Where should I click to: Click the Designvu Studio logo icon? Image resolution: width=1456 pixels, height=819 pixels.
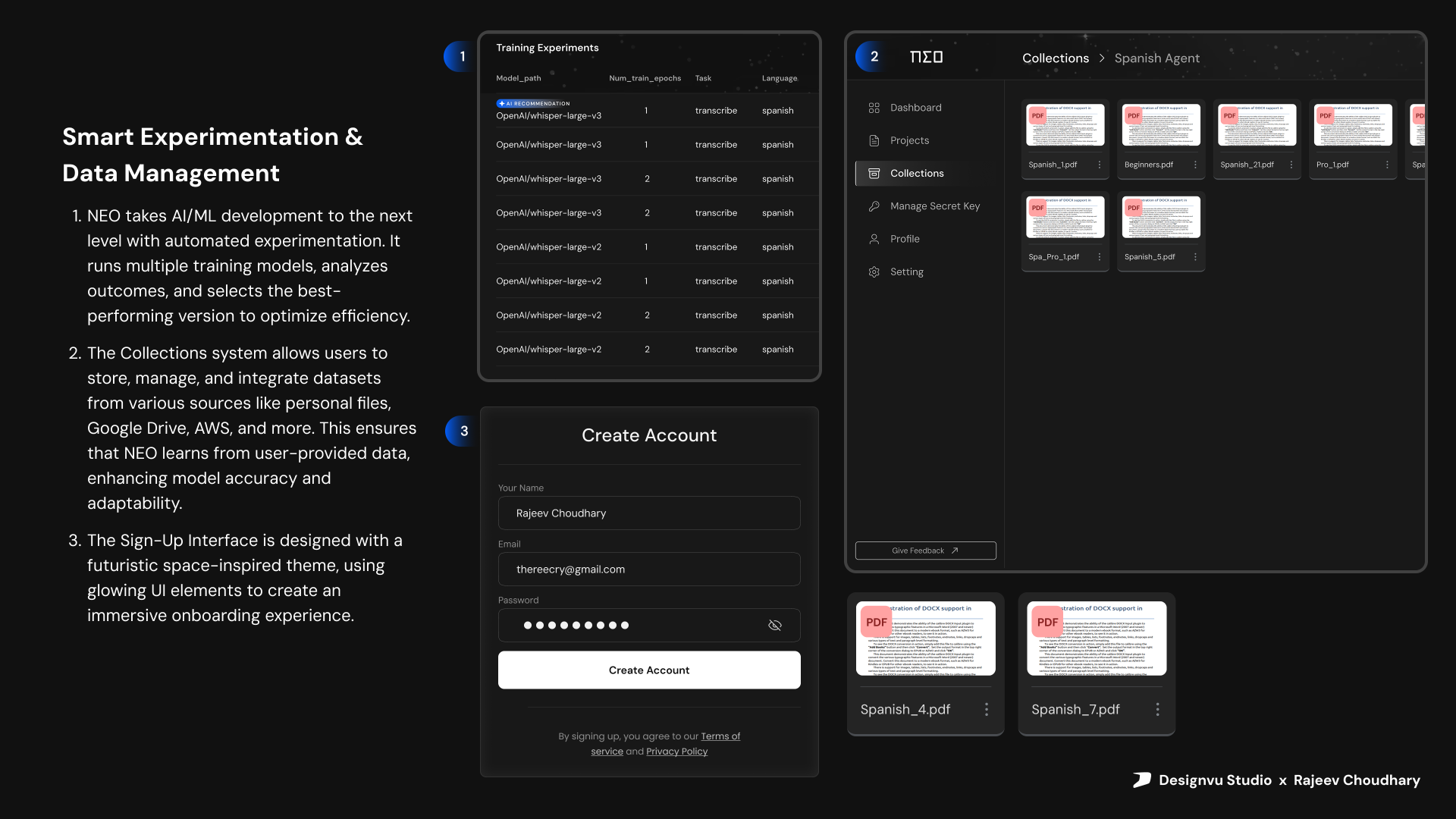click(x=1142, y=780)
